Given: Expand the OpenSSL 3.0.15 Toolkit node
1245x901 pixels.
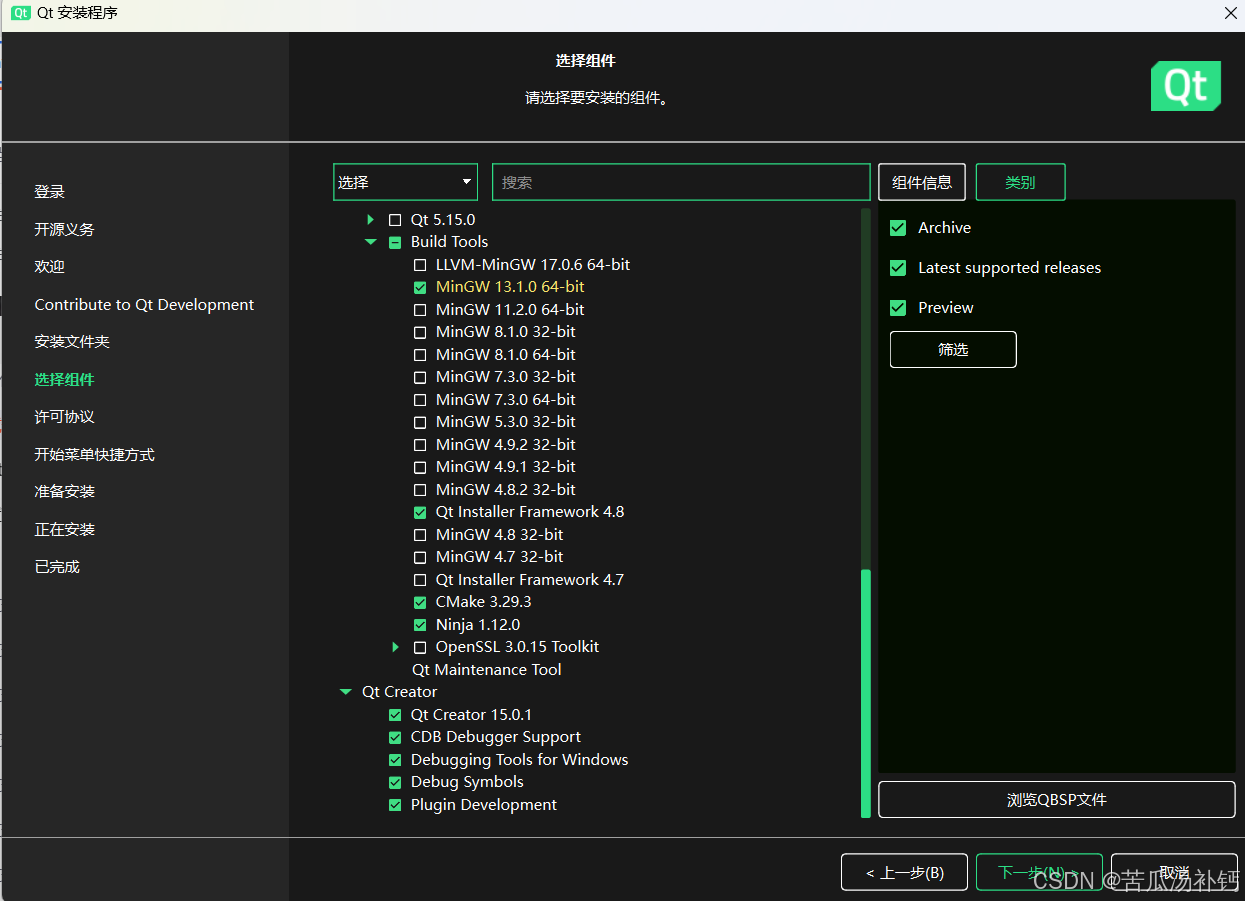Looking at the screenshot, I should [396, 647].
